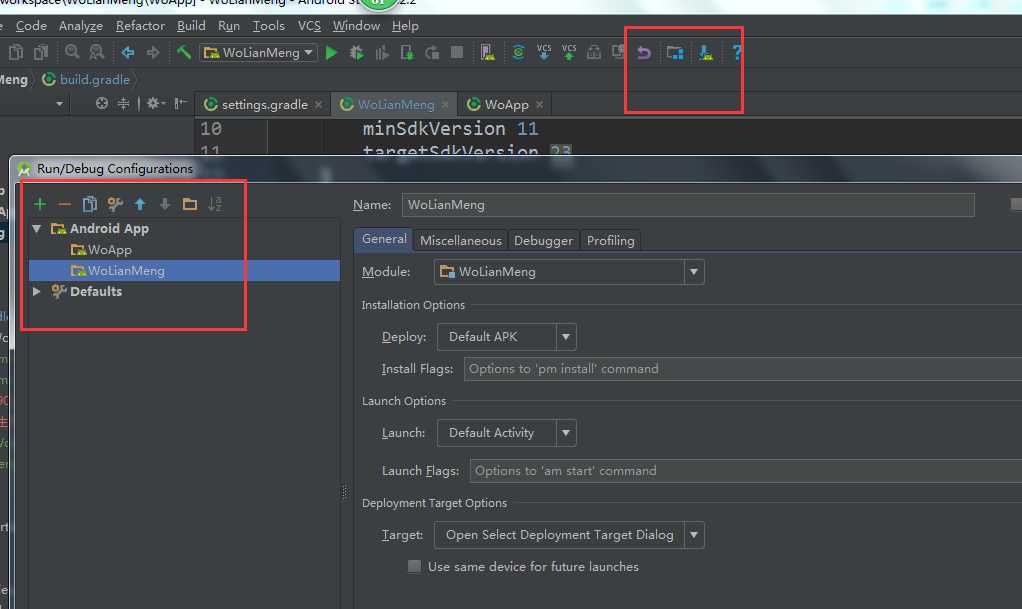Open the Refactor menu
Image resolution: width=1022 pixels, height=609 pixels.
140,25
